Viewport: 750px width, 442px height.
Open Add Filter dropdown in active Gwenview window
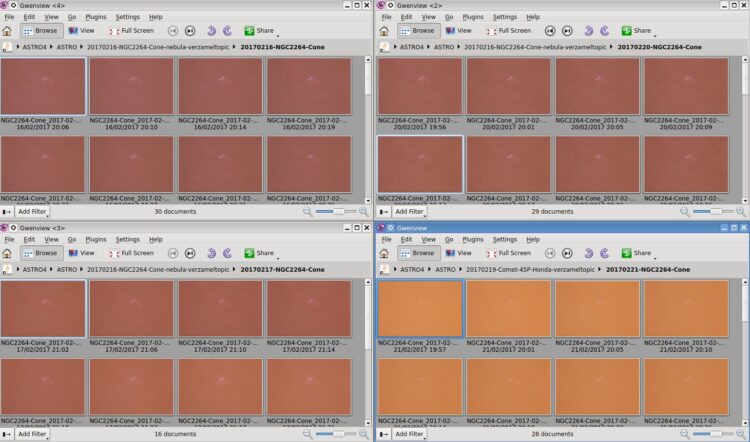click(409, 434)
